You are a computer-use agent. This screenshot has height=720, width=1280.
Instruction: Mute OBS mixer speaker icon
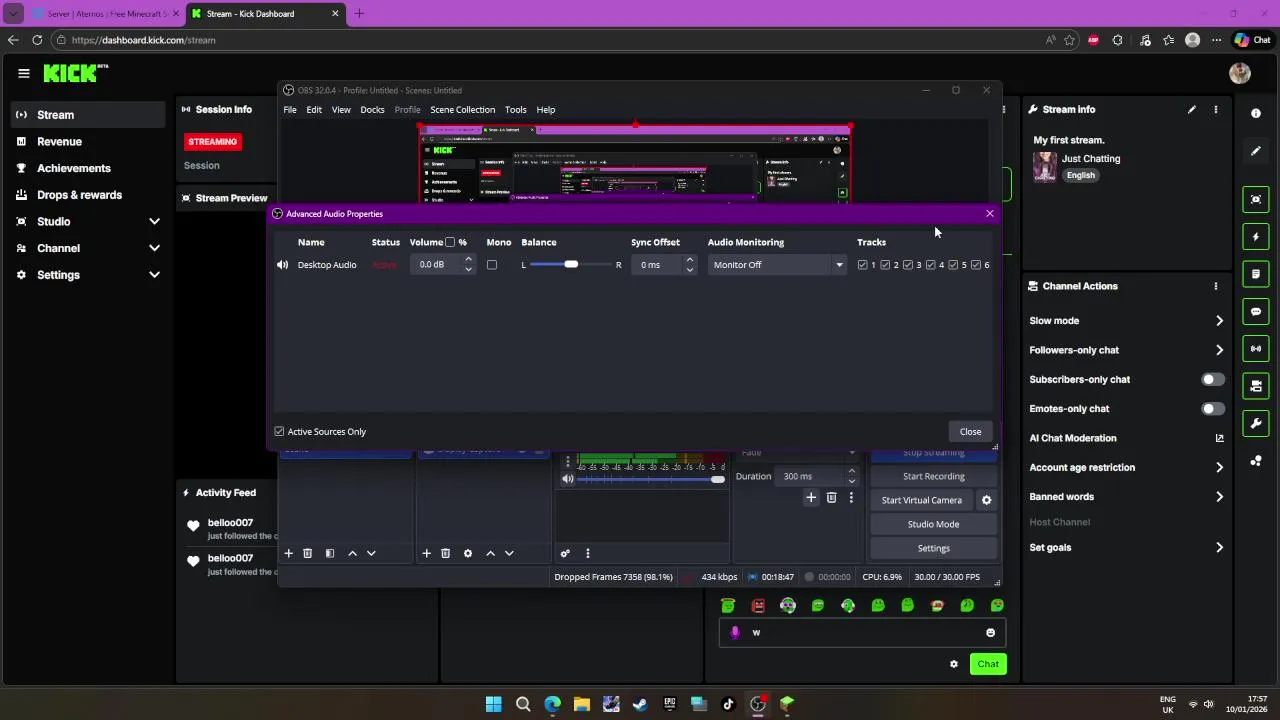[x=567, y=479]
